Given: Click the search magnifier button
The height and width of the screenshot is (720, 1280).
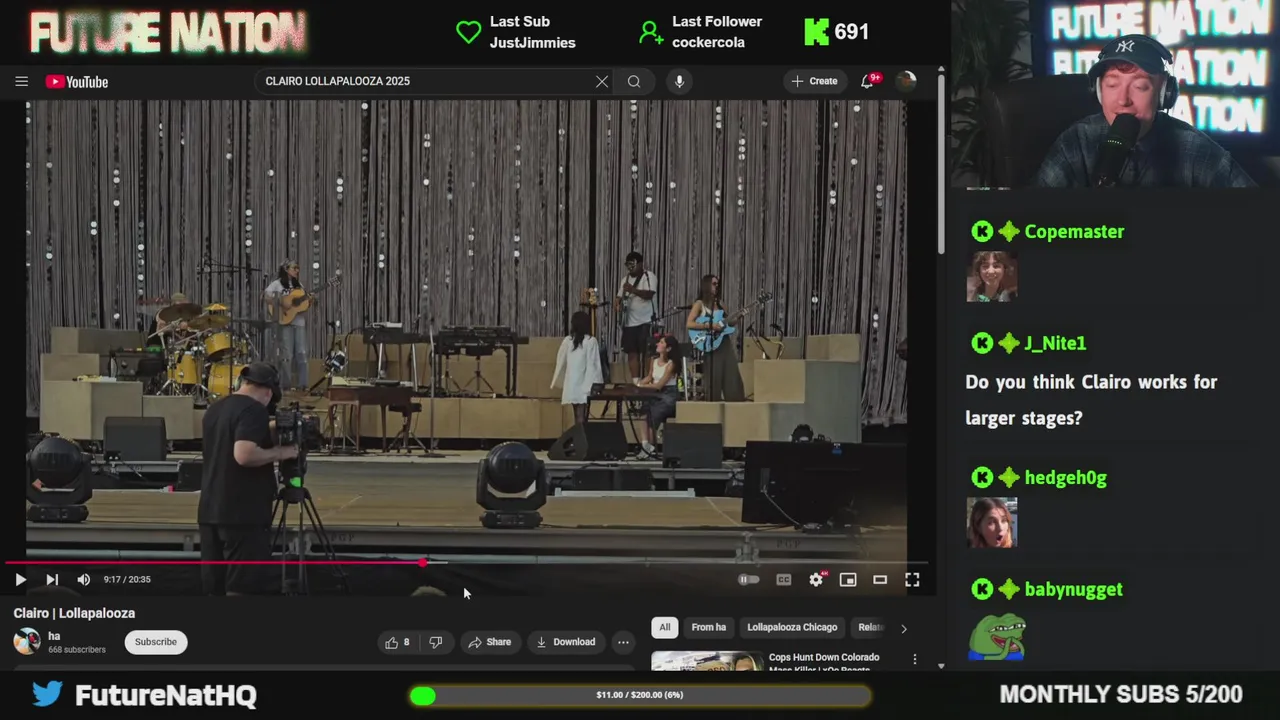Looking at the screenshot, I should pos(634,82).
